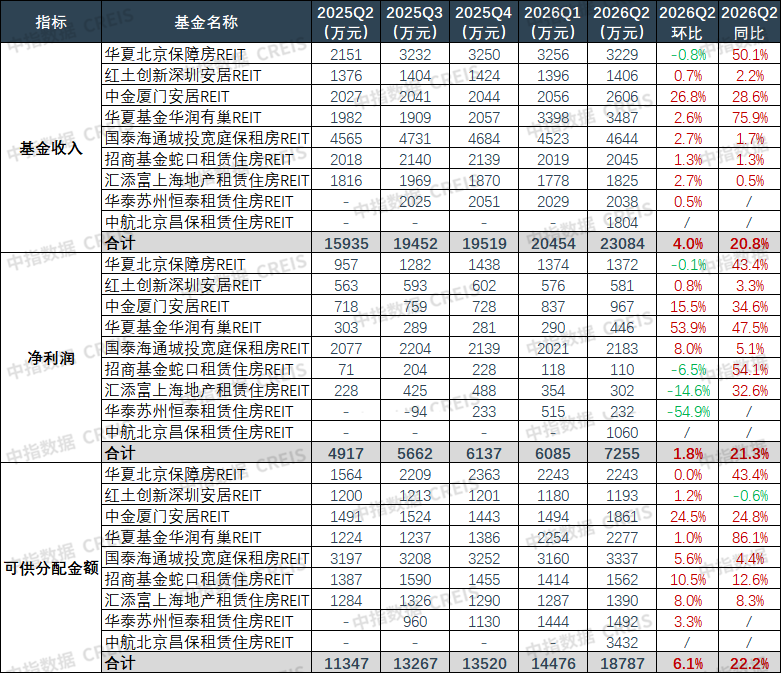Click the cell showing 957
This screenshot has height=673, width=781.
[x=346, y=264]
